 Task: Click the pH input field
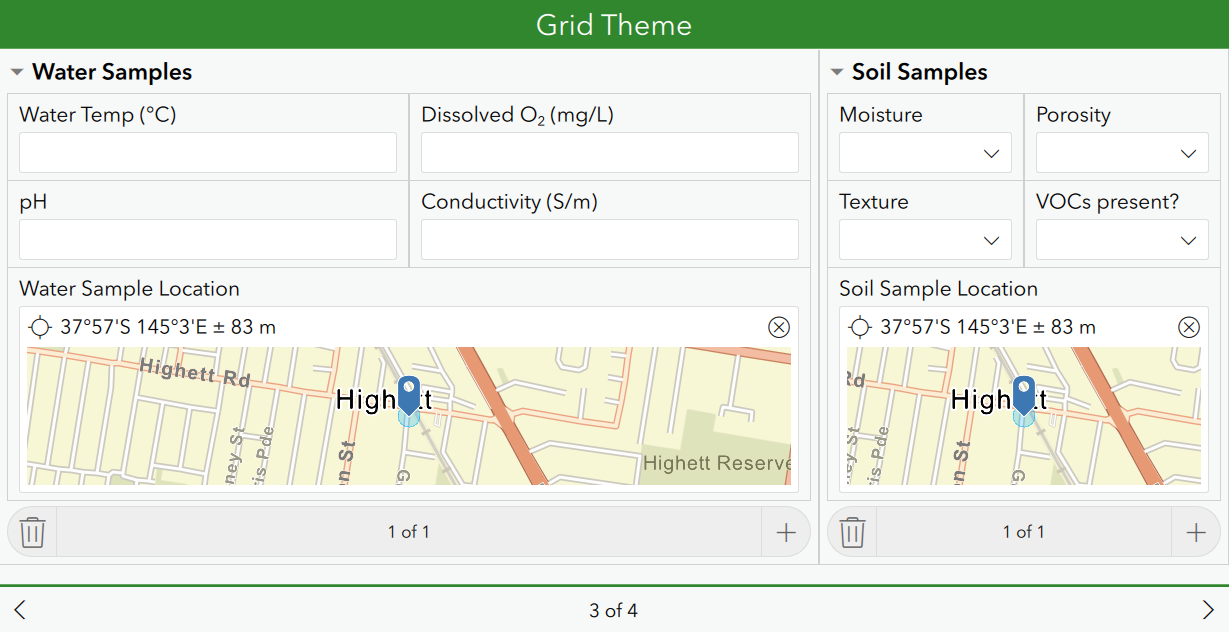tap(207, 239)
